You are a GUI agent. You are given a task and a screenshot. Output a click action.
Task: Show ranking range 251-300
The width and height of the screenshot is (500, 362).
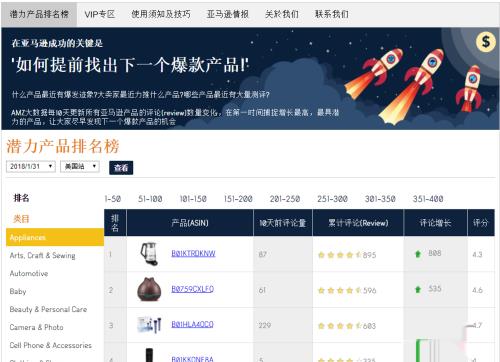point(332,199)
